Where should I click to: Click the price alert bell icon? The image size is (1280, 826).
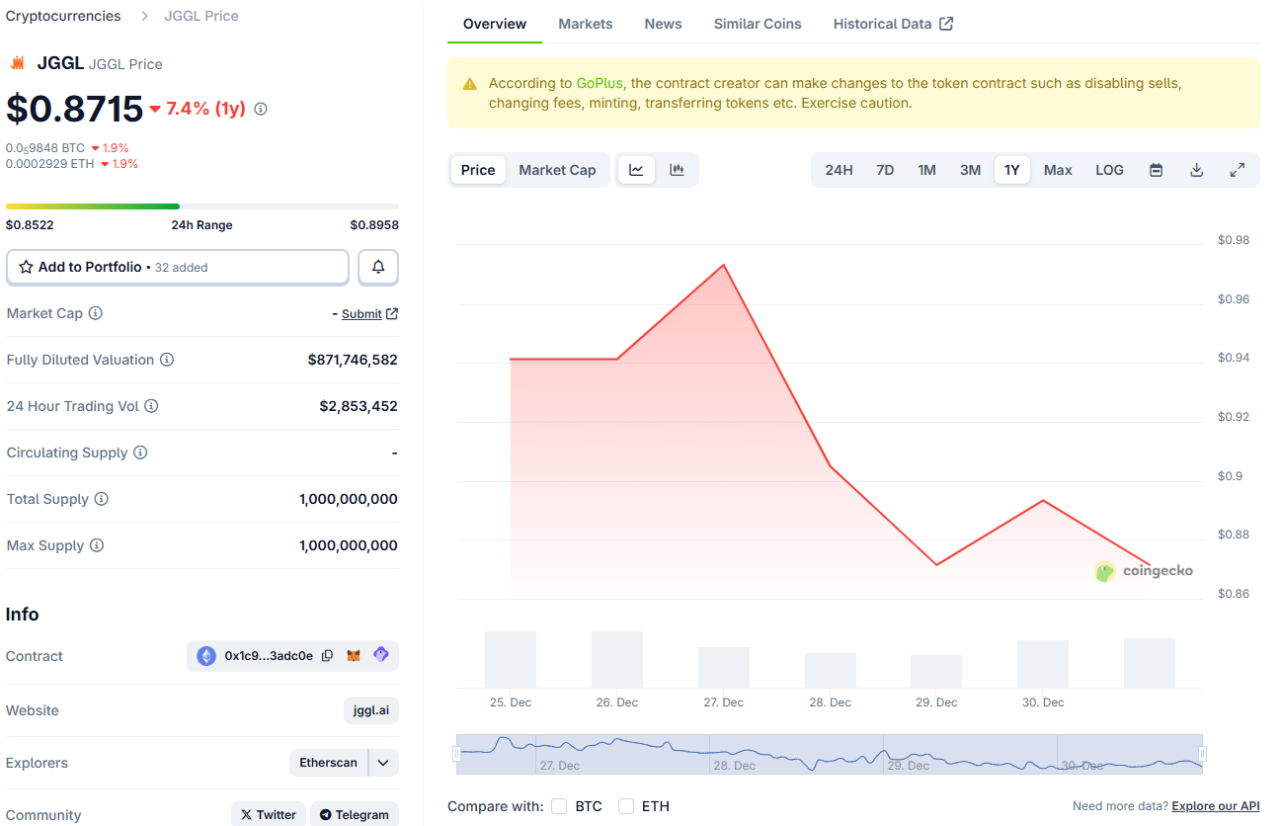[x=378, y=267]
